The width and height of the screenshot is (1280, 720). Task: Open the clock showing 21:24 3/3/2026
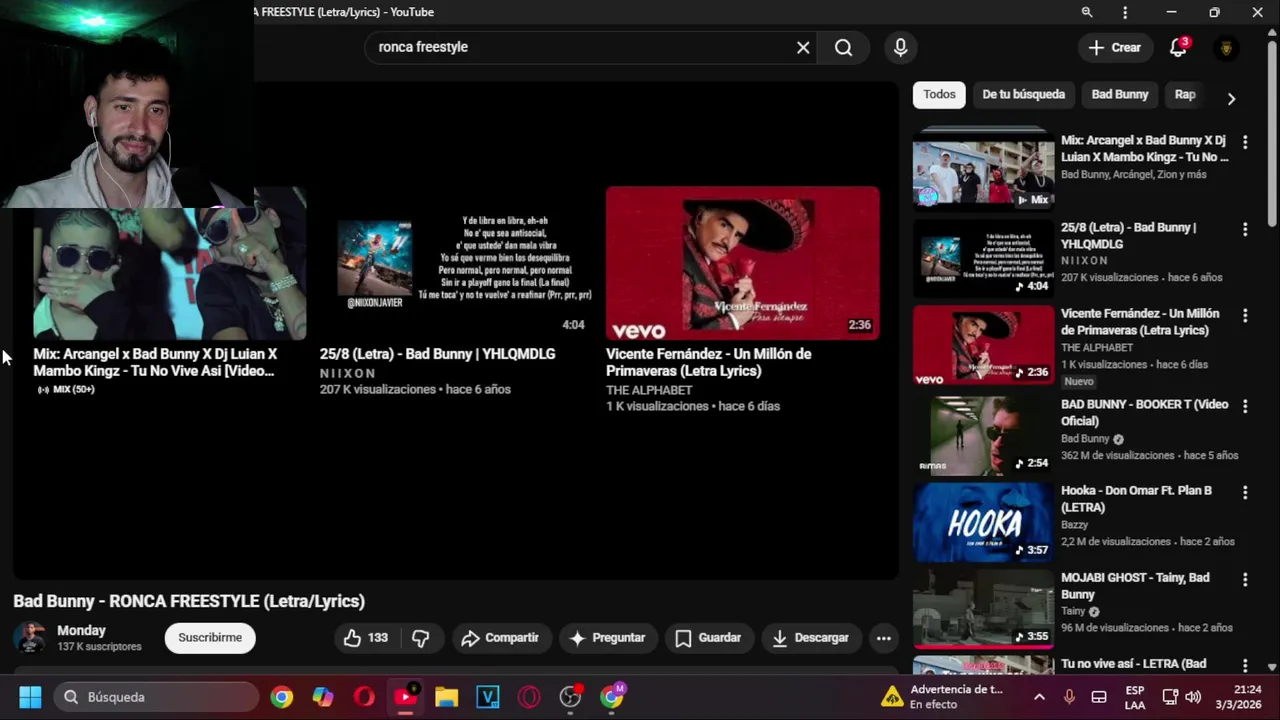(1240, 697)
